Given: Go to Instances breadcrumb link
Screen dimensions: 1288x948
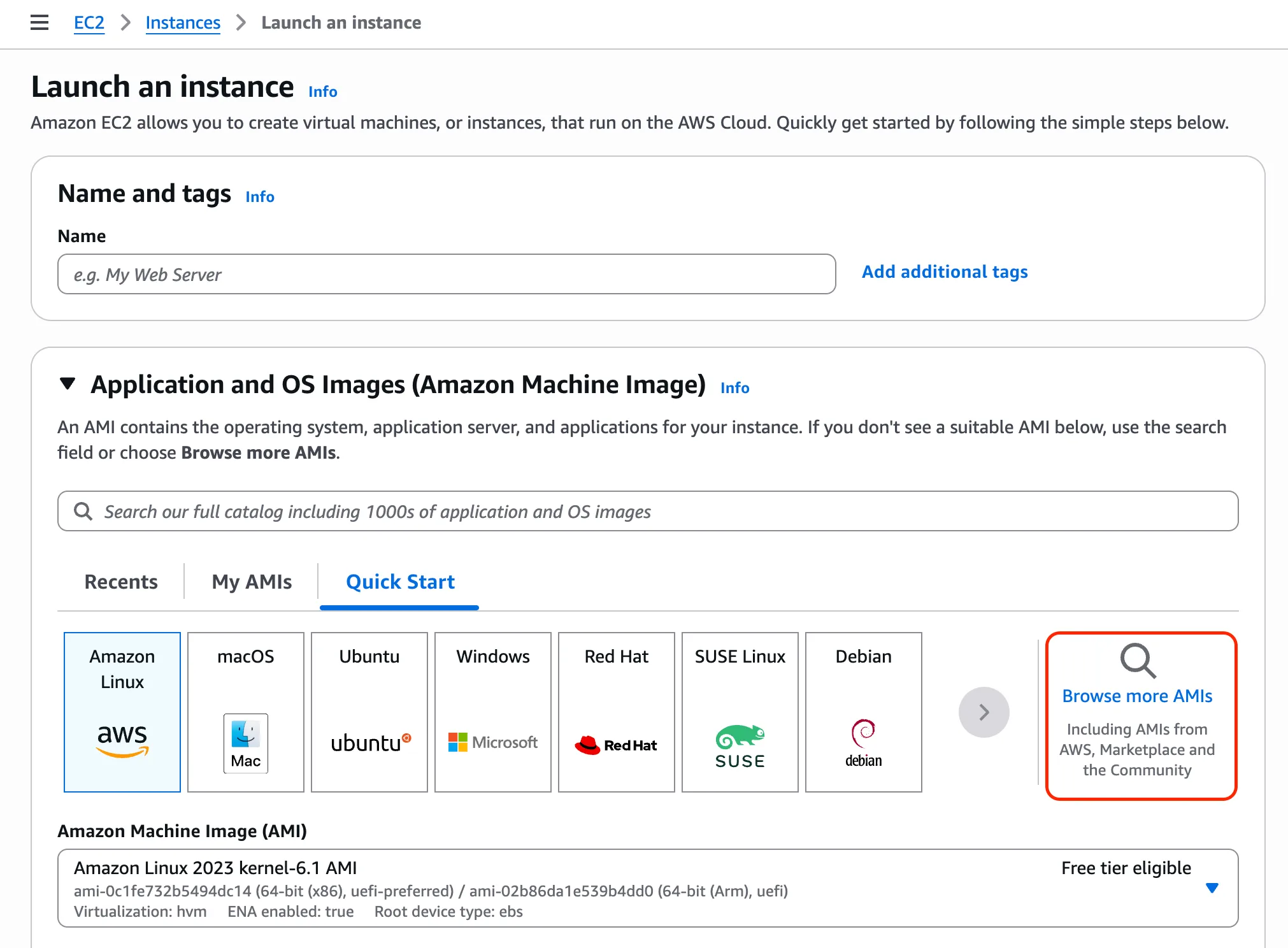Looking at the screenshot, I should [x=183, y=23].
